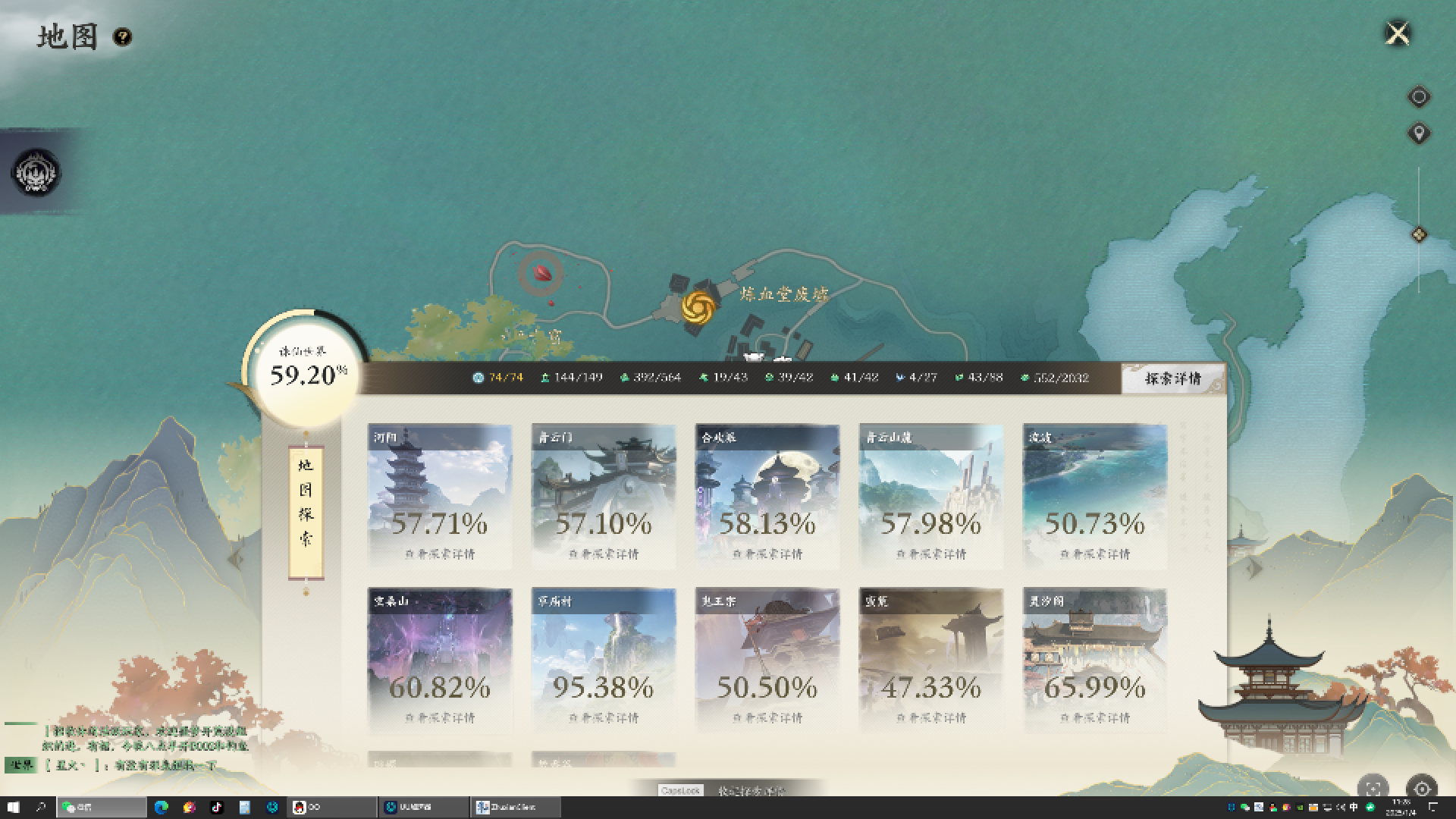Image resolution: width=1456 pixels, height=819 pixels.
Task: Open the 草庙村 card showing 95.38%
Action: [x=604, y=660]
